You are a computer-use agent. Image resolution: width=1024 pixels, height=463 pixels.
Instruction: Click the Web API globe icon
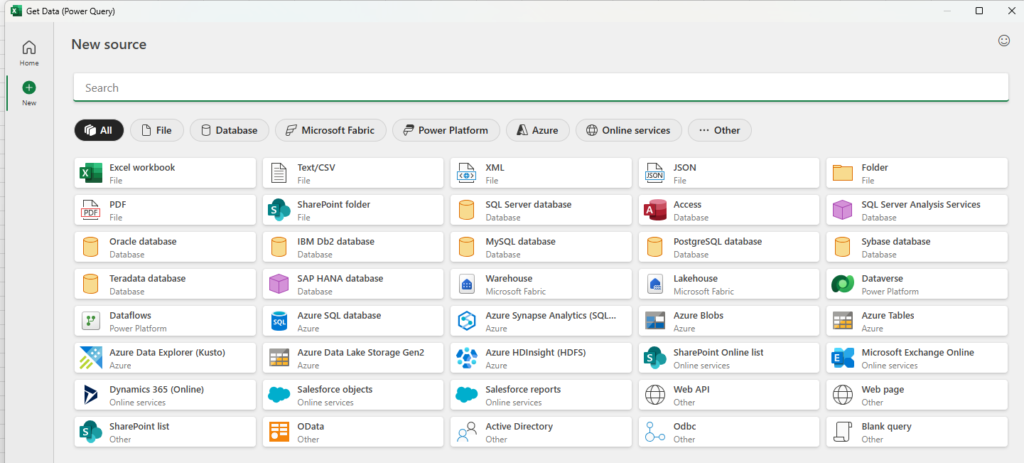coord(654,395)
